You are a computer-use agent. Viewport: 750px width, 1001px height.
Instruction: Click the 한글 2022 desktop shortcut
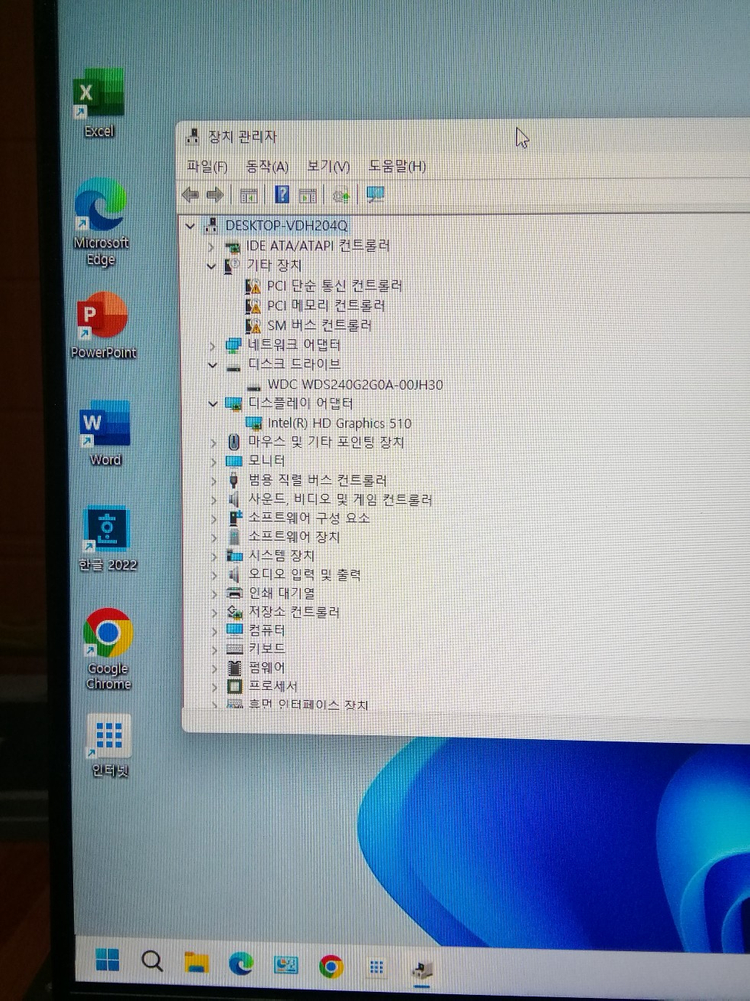(107, 539)
